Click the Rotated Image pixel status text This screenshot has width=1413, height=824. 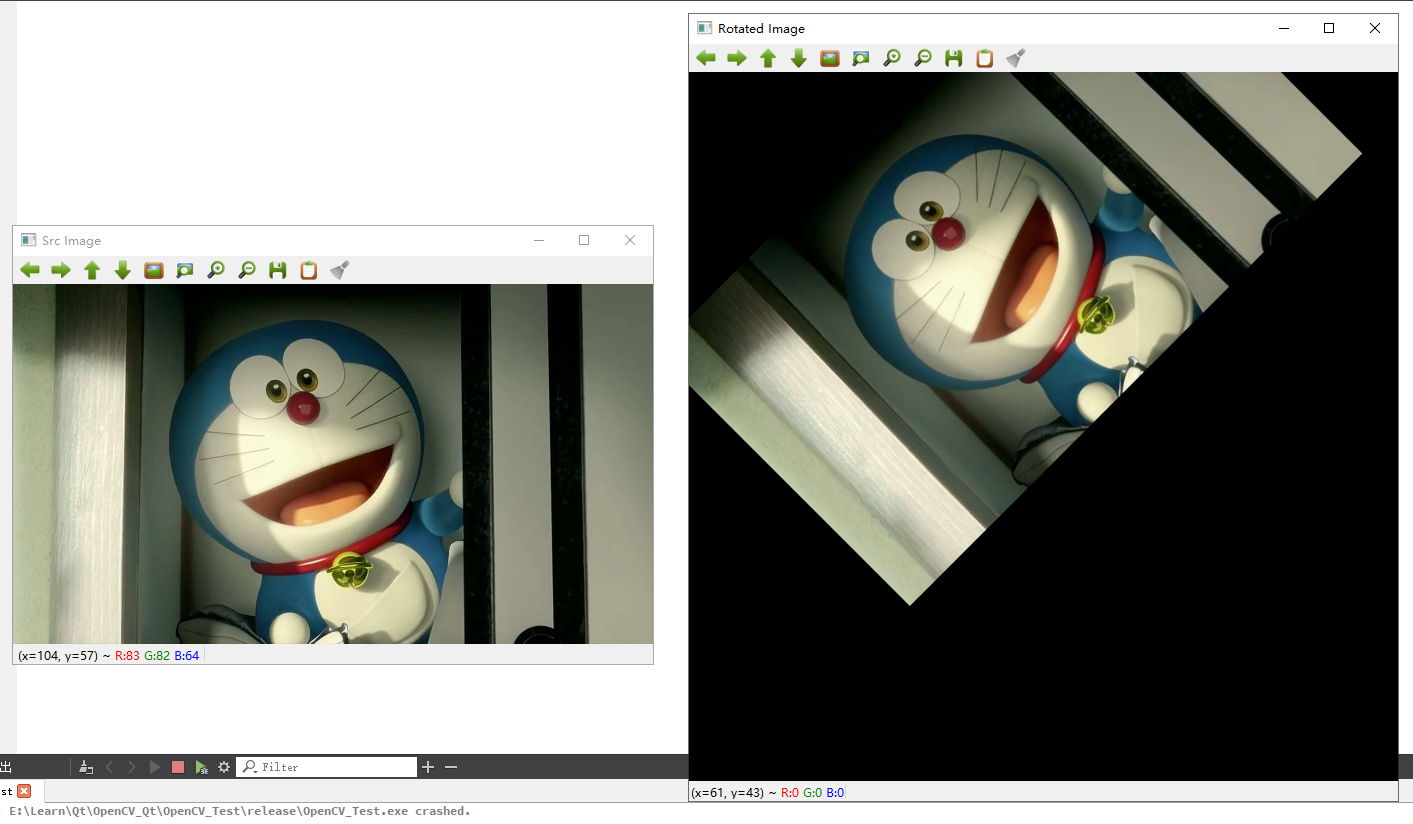coord(767,793)
